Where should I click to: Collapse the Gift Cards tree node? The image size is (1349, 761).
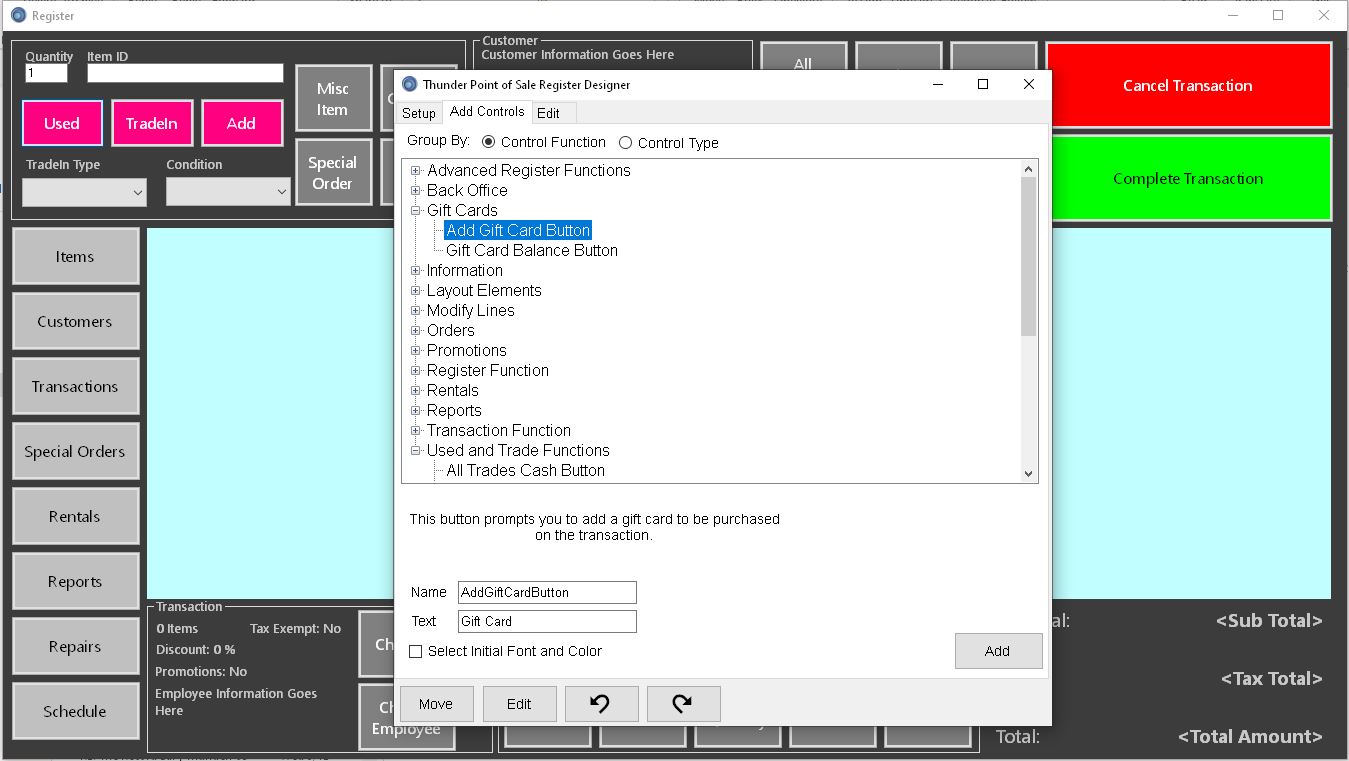click(416, 211)
